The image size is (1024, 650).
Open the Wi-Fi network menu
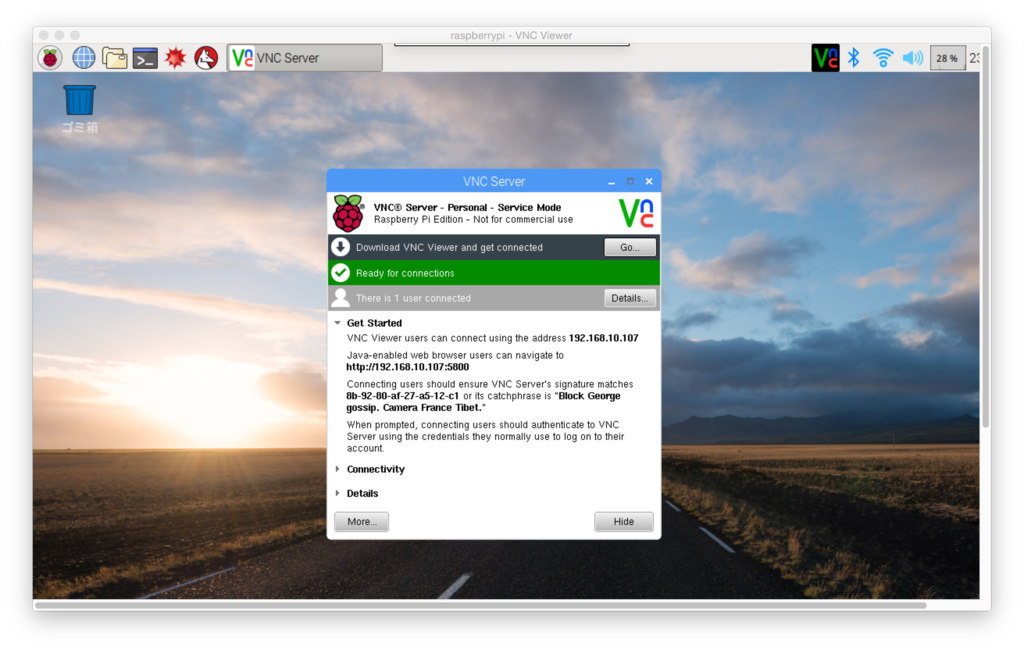click(x=883, y=58)
